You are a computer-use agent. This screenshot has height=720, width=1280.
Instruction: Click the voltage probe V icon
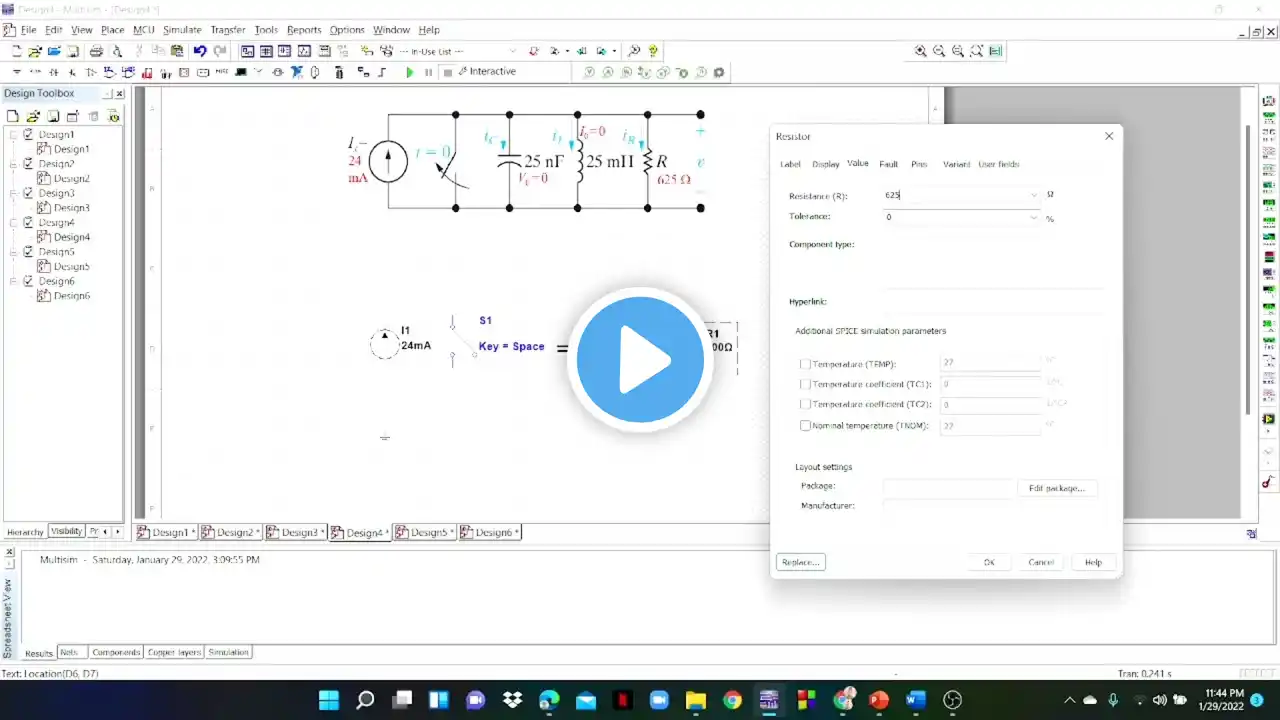pos(589,72)
